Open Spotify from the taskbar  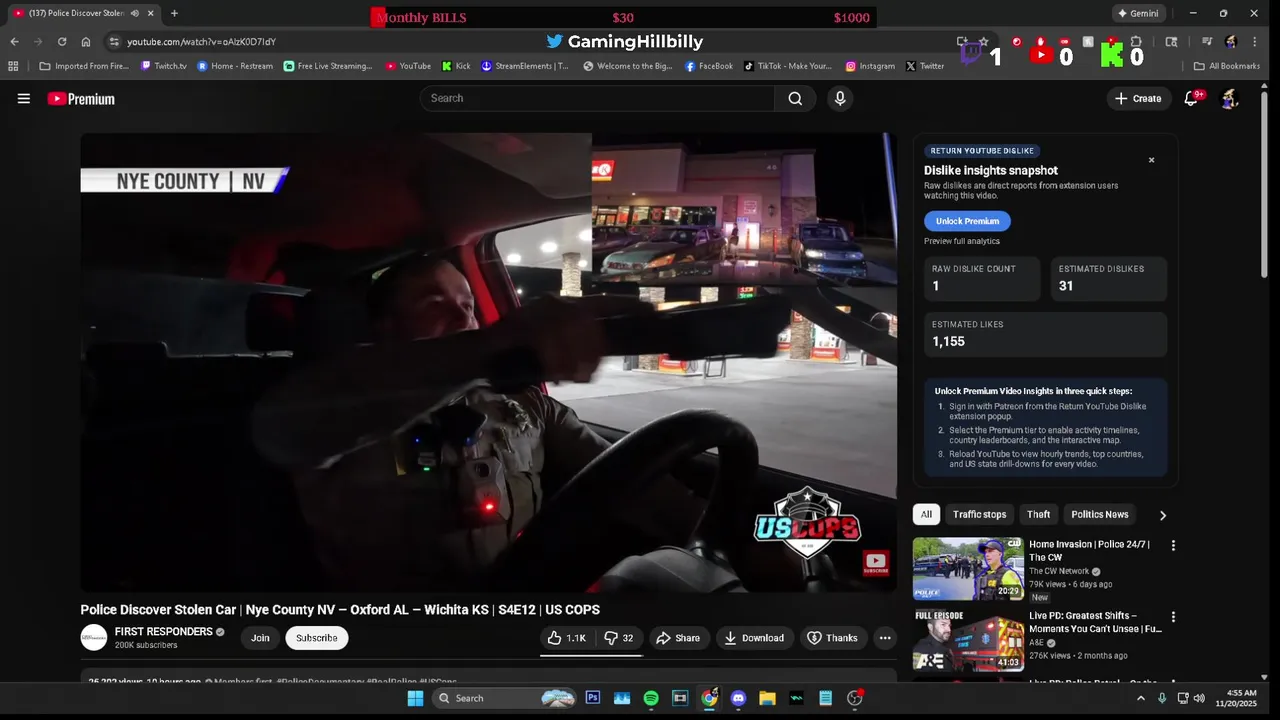pos(651,698)
